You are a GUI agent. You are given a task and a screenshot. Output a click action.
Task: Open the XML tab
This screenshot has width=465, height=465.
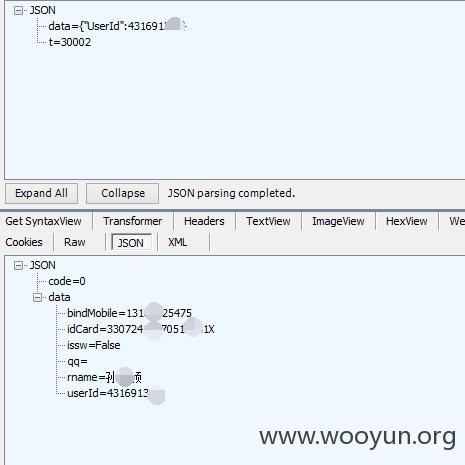coord(178,242)
